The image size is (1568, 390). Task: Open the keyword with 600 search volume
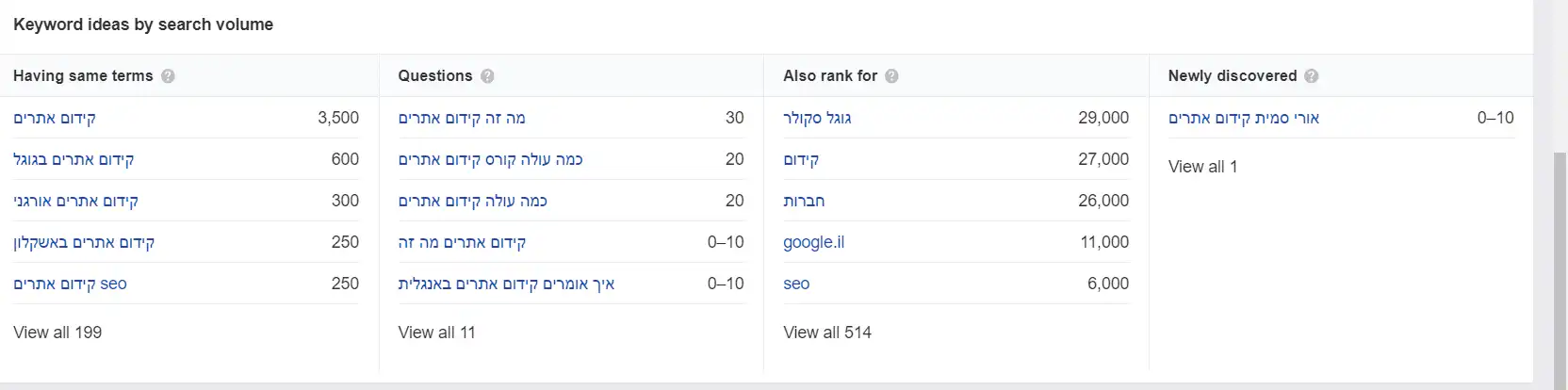[73, 159]
